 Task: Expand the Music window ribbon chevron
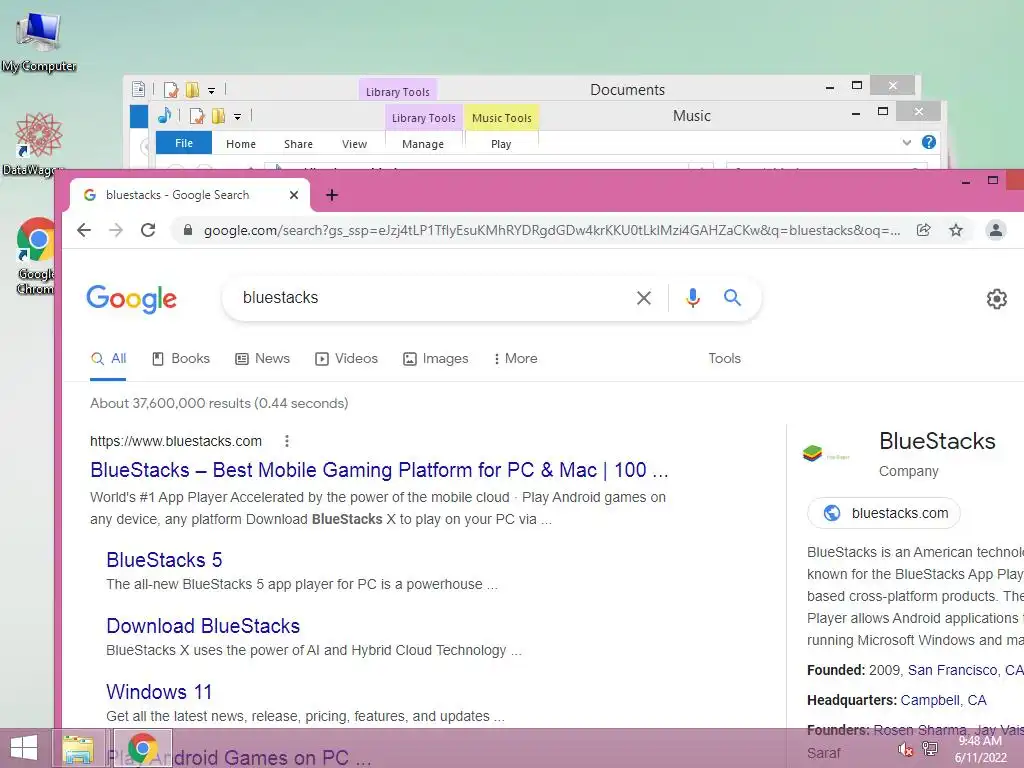click(x=906, y=142)
